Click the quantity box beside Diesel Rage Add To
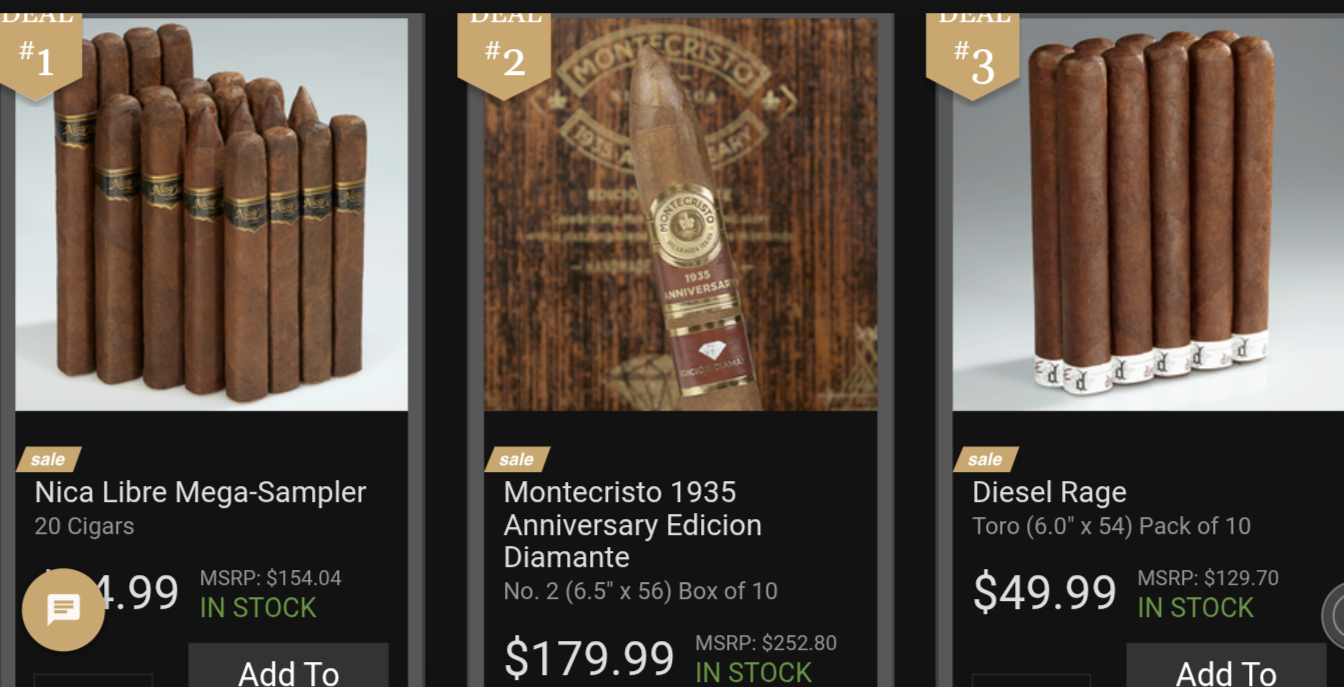Viewport: 1344px width, 687px height. tap(1031, 680)
